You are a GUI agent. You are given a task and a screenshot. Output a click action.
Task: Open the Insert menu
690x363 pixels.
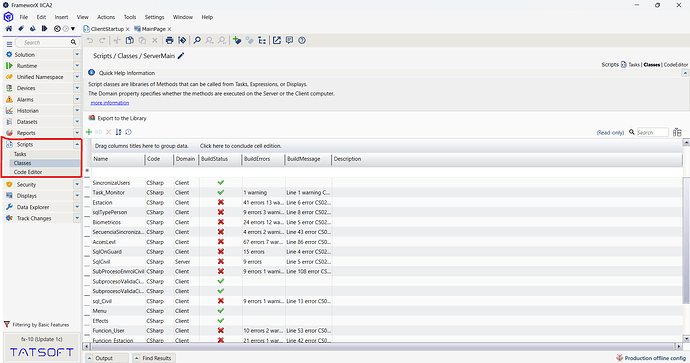(x=61, y=17)
